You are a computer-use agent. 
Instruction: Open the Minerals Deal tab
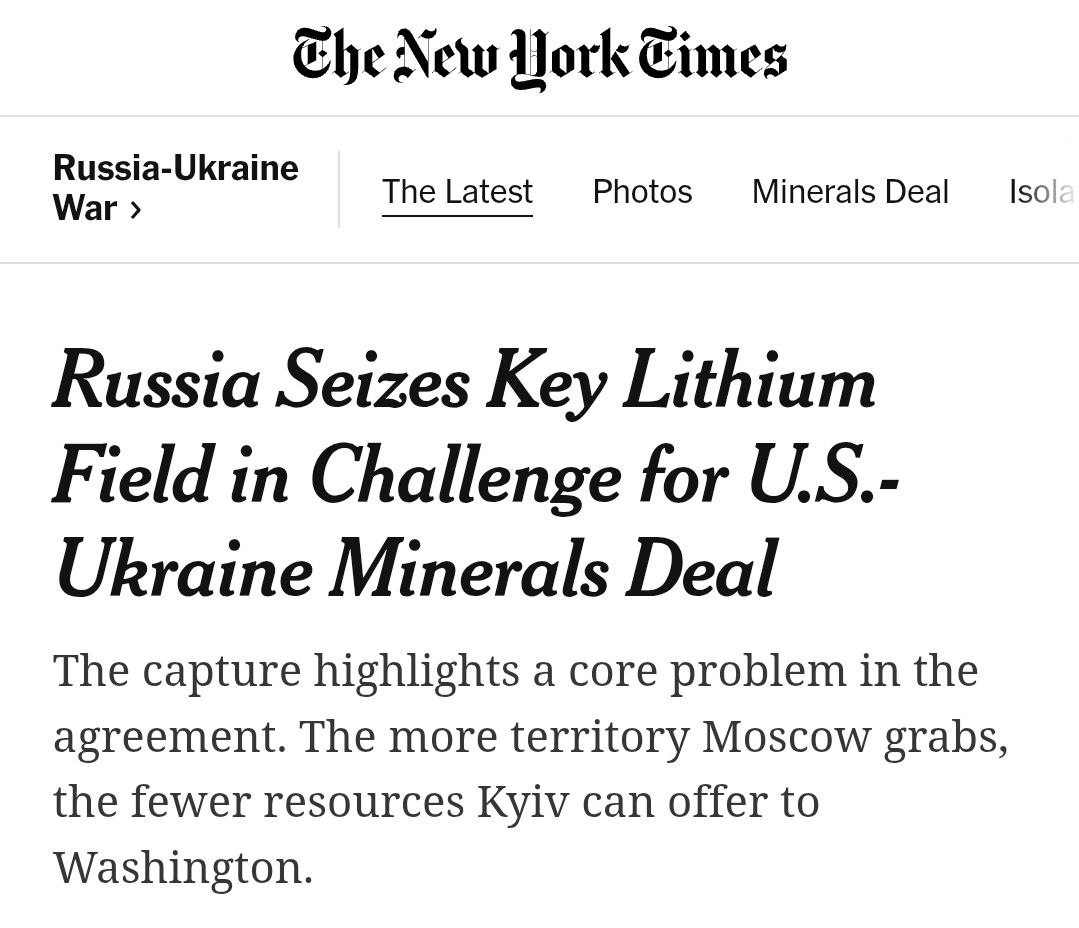(850, 191)
